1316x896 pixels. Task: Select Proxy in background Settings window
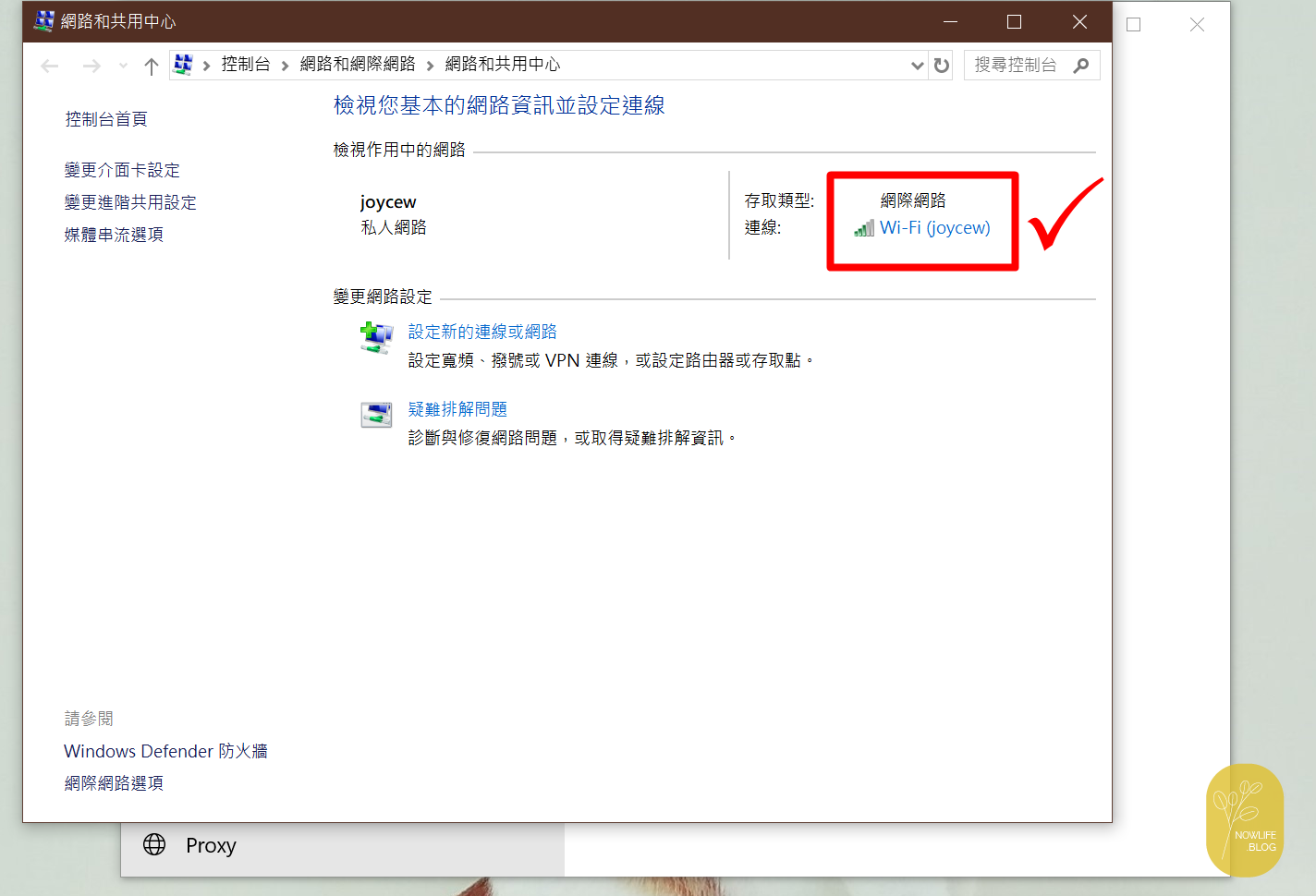point(342,845)
